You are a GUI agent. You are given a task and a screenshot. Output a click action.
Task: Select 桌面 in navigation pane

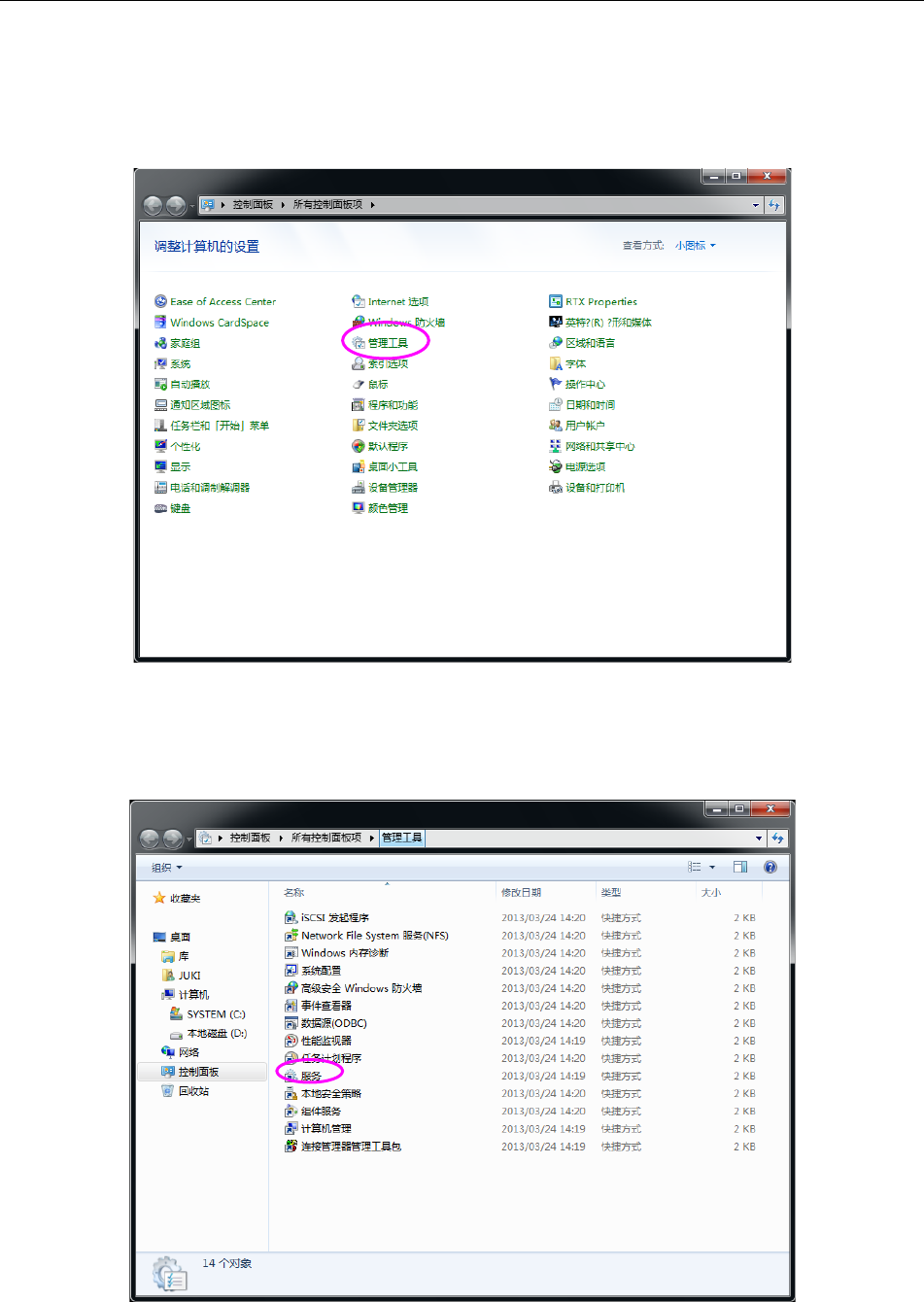pos(172,937)
